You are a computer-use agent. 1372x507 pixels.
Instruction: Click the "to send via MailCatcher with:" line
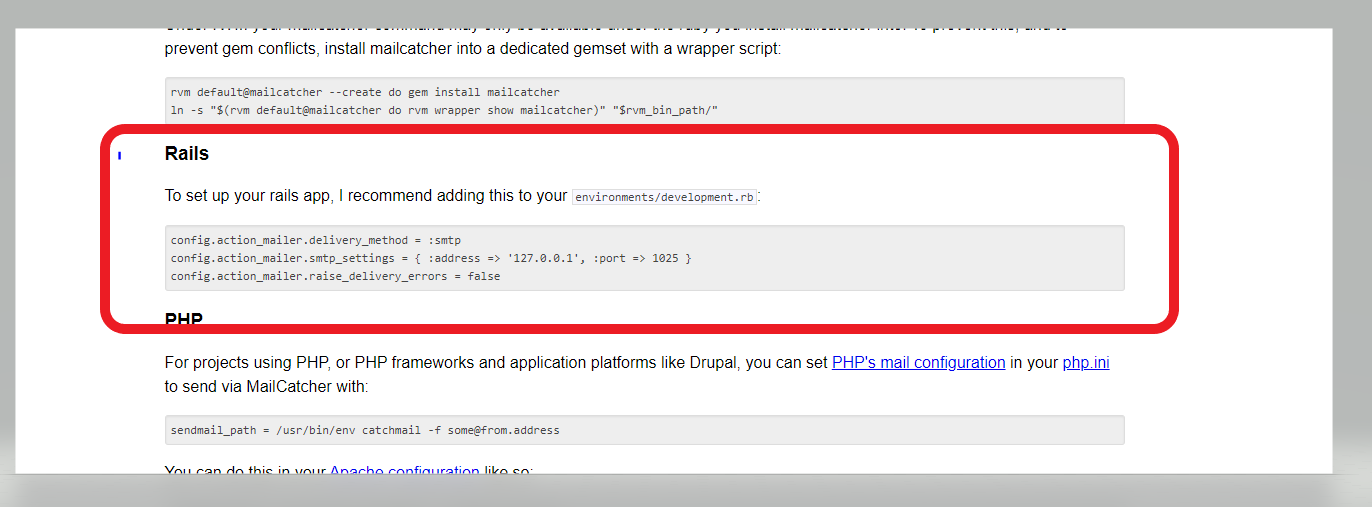click(267, 386)
